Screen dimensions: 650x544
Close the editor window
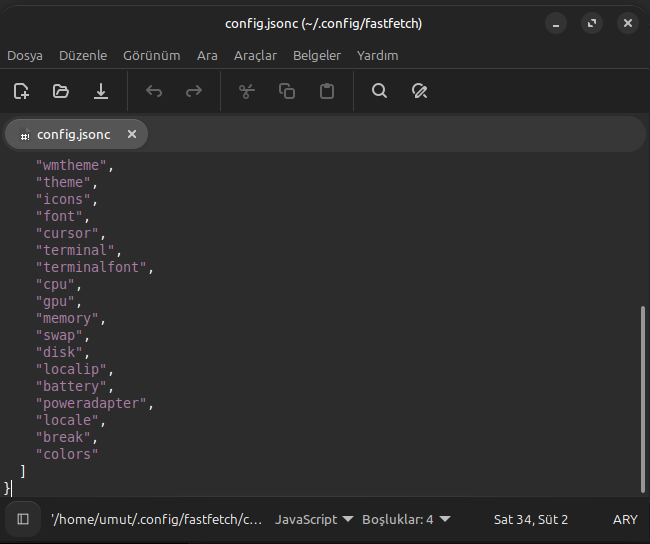(x=628, y=23)
